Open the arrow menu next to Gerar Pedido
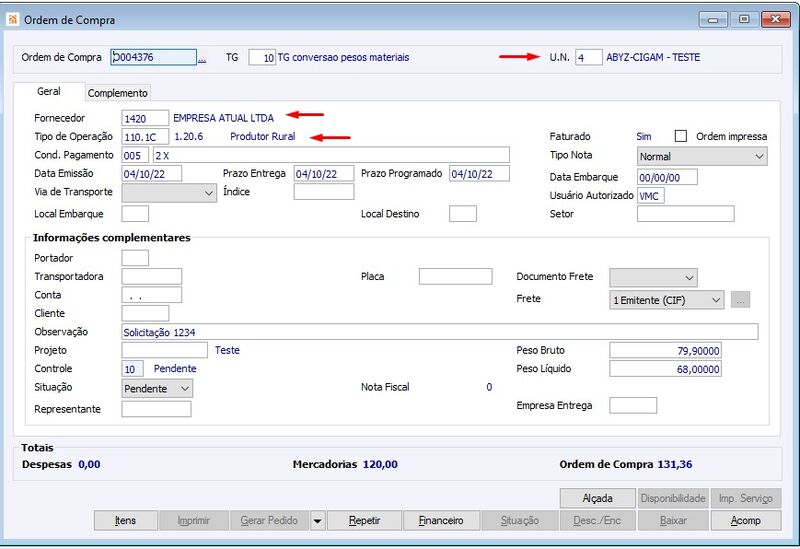The height and width of the screenshot is (549, 800). click(317, 521)
